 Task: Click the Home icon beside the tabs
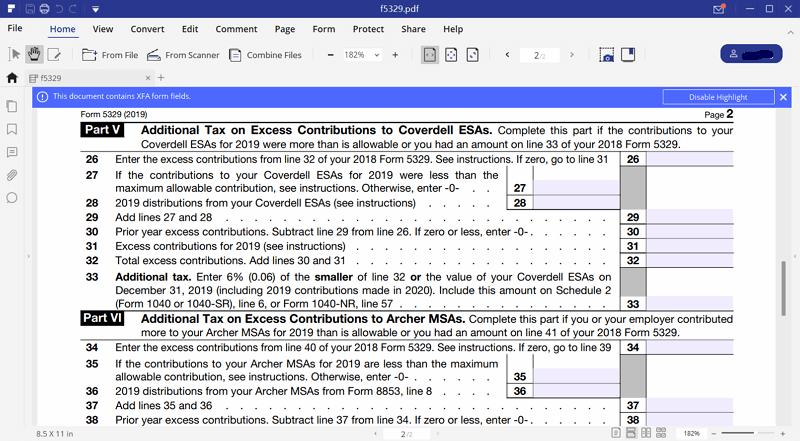(12, 77)
